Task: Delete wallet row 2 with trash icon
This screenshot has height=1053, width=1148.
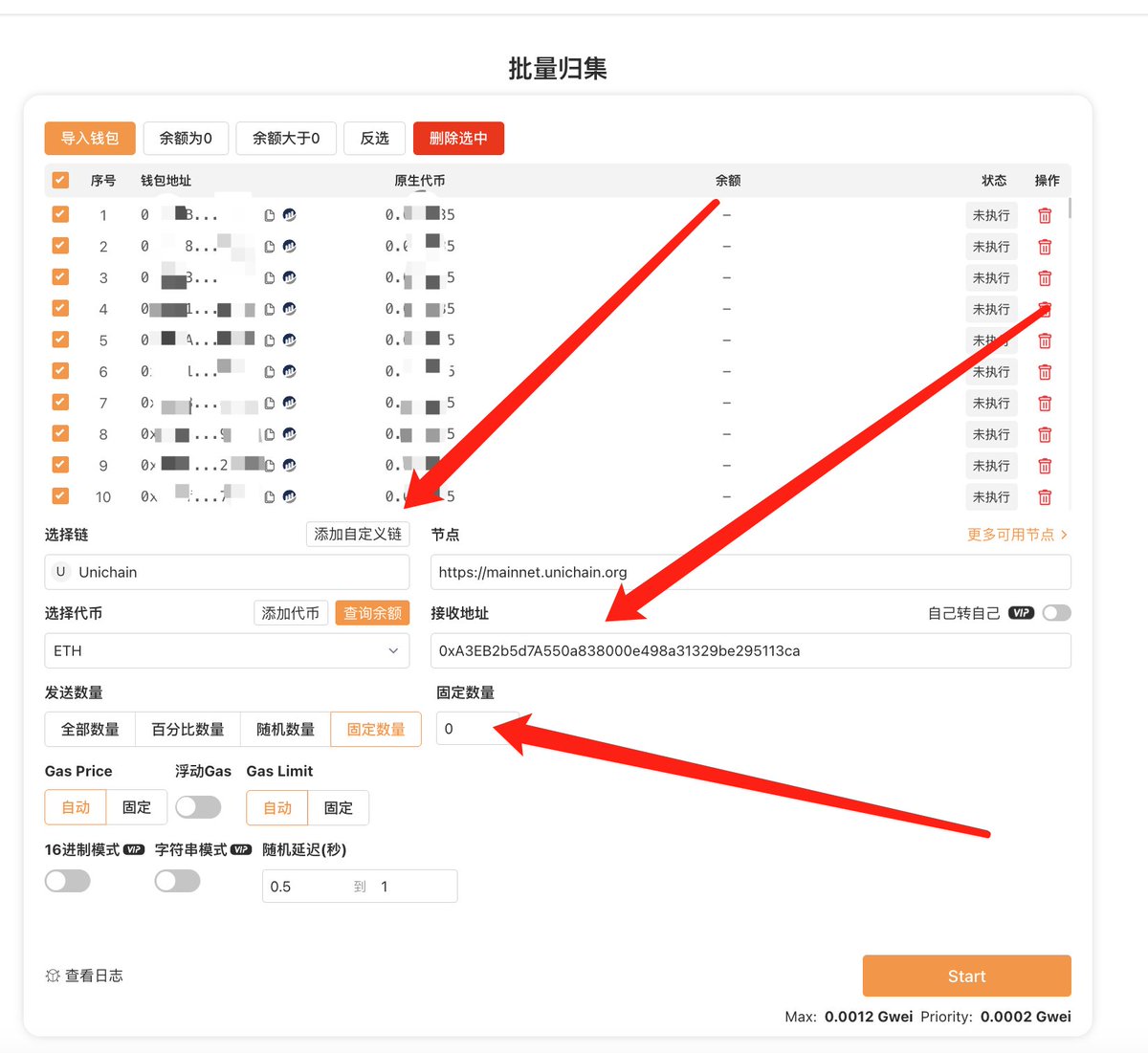Action: (1045, 247)
